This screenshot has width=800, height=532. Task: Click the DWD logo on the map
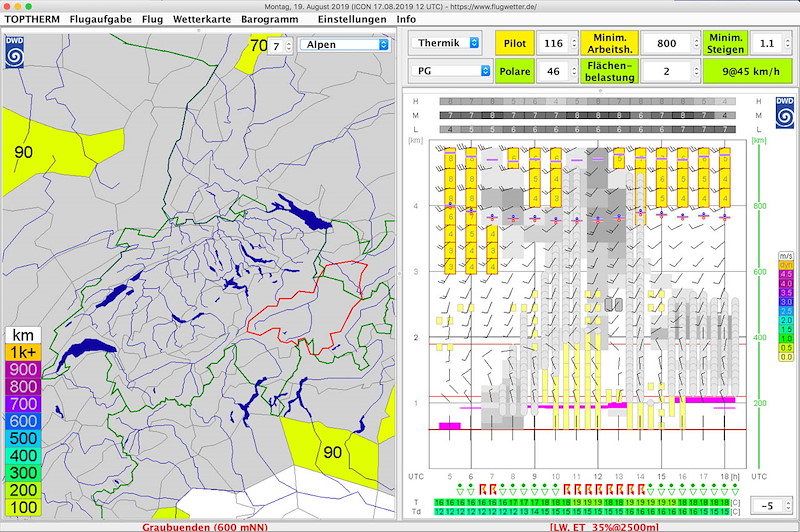14,52
